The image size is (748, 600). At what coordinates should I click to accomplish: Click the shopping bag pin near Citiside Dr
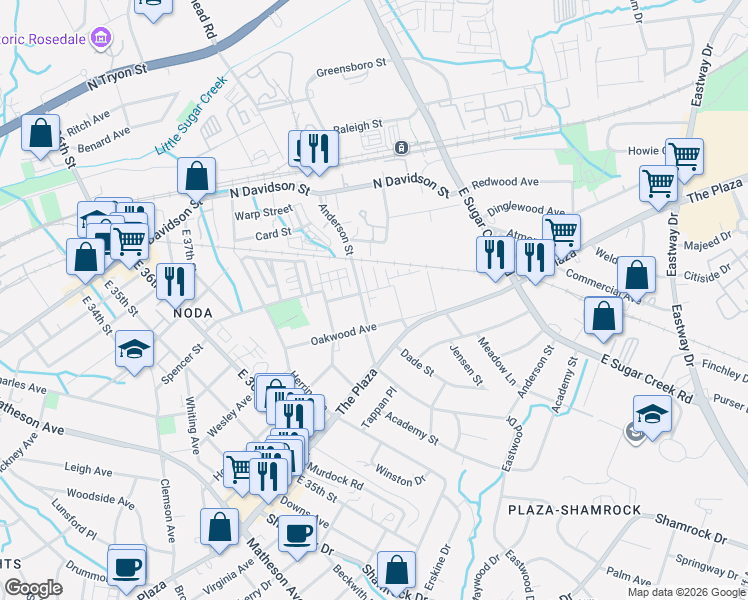(636, 279)
